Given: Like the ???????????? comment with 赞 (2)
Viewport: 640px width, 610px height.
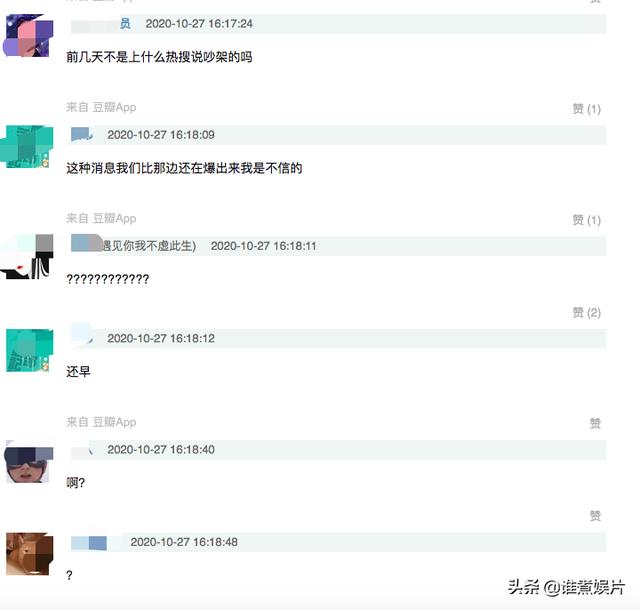Looking at the screenshot, I should [x=587, y=312].
